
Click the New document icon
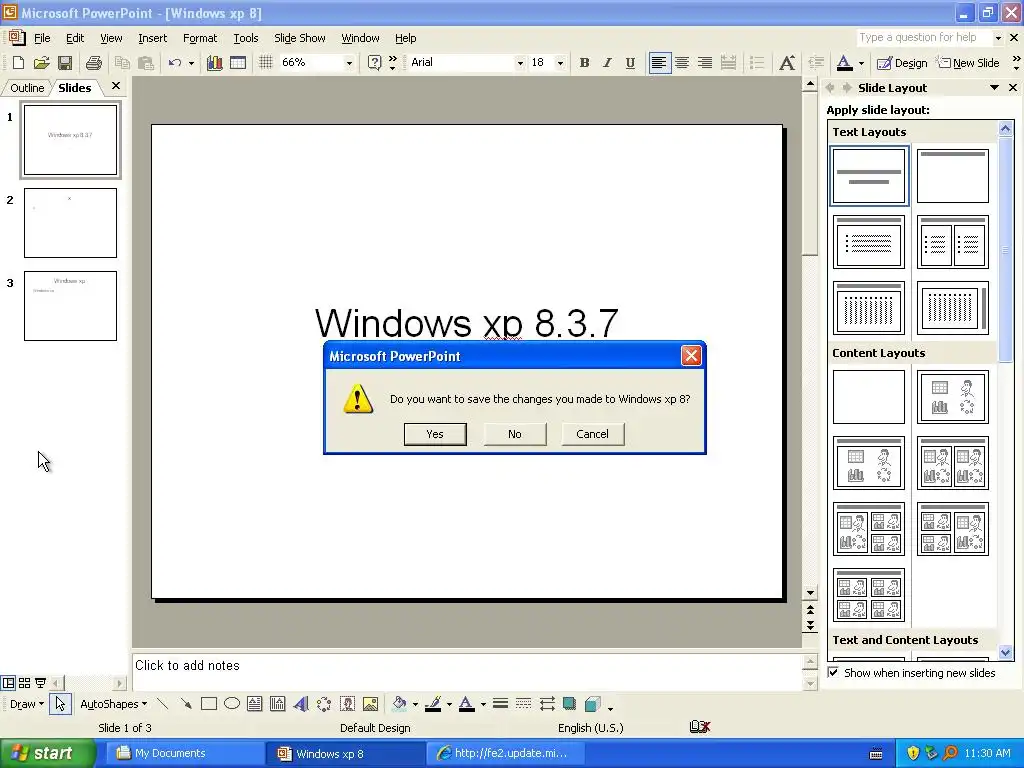[18, 63]
